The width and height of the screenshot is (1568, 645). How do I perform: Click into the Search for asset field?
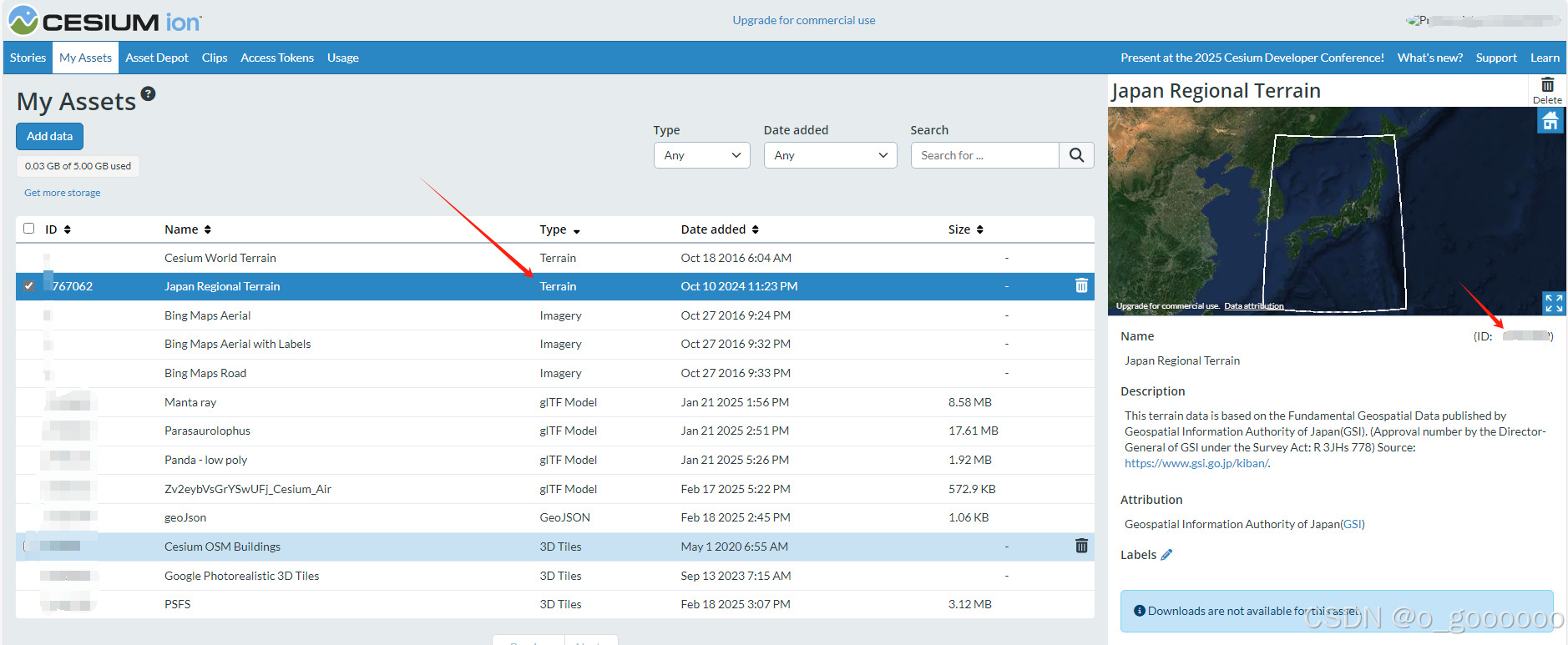(985, 155)
